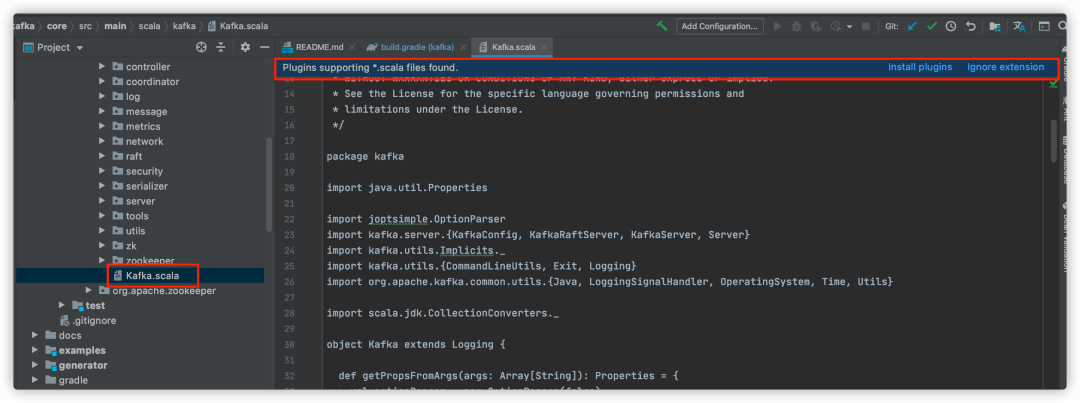The width and height of the screenshot is (1080, 403).
Task: Show Git history clock icon
Action: pyautogui.click(x=951, y=26)
